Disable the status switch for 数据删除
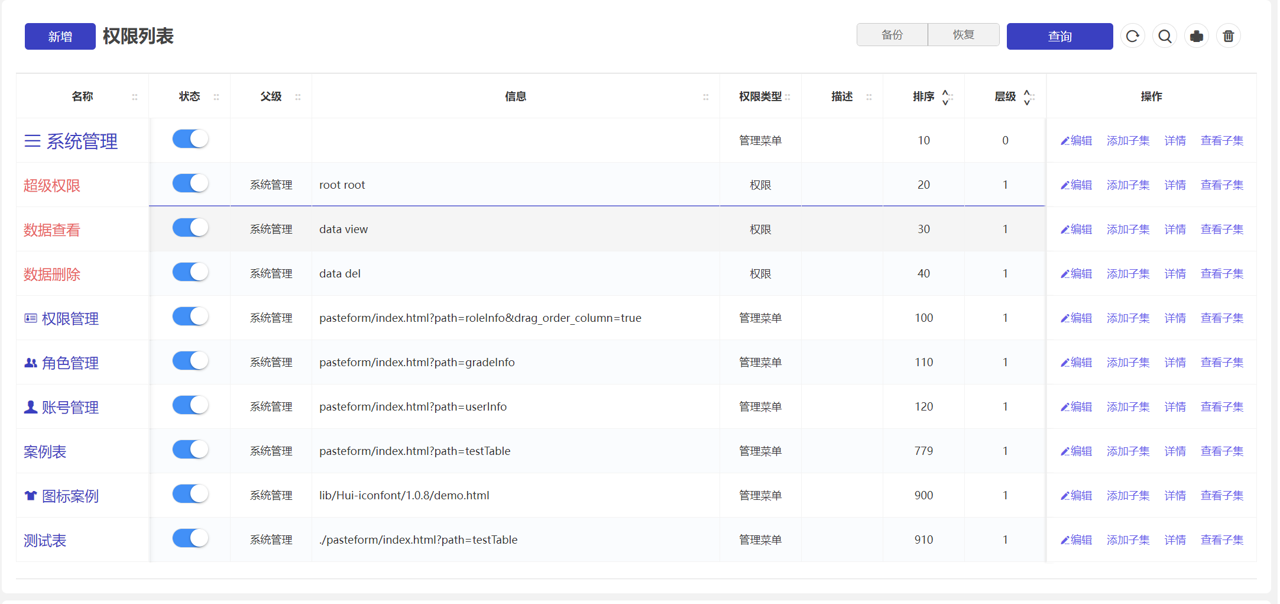The width and height of the screenshot is (1280, 604). pyautogui.click(x=190, y=272)
